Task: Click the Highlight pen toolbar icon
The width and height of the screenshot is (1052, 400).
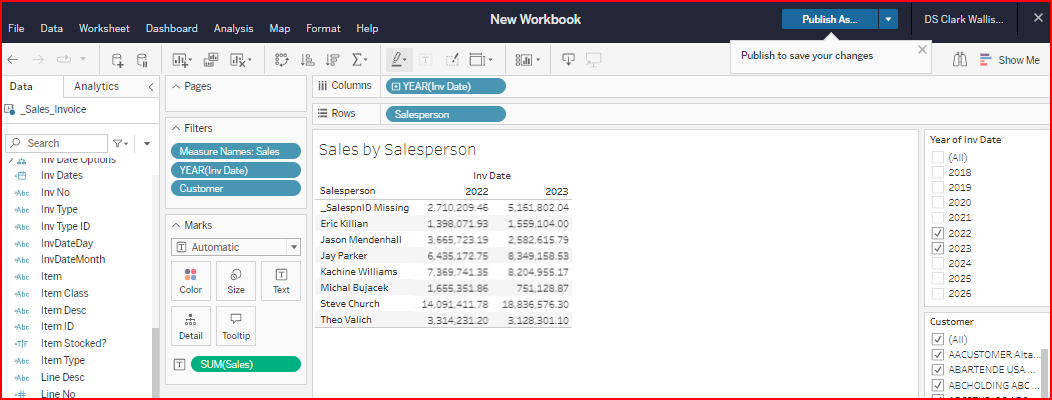Action: (x=398, y=60)
